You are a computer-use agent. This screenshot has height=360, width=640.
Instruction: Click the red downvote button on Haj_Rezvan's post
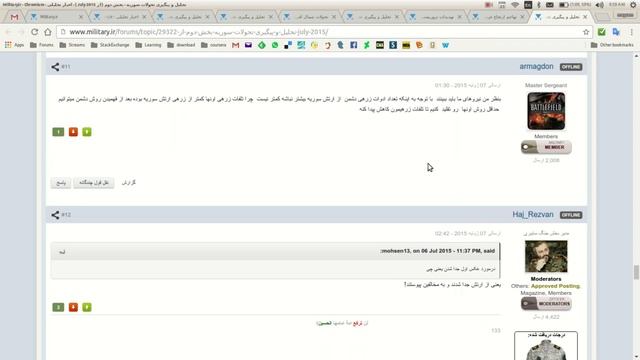[x=73, y=307]
